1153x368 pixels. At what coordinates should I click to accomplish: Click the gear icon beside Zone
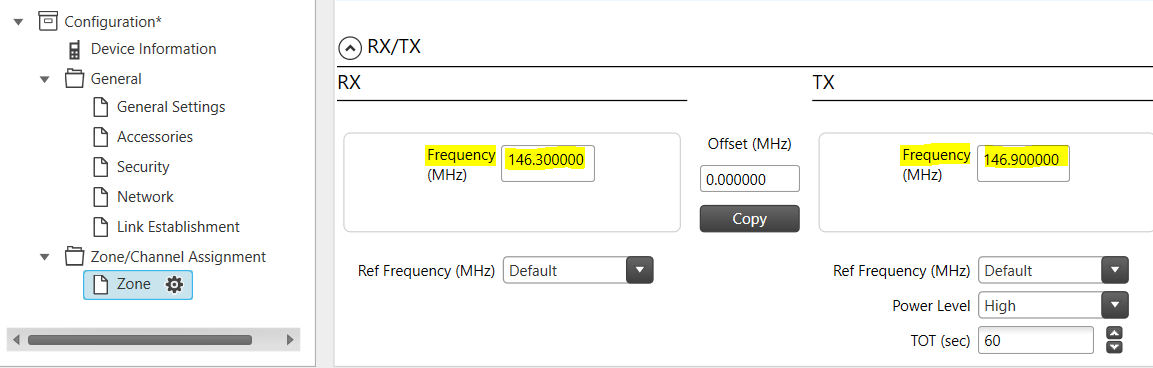174,285
